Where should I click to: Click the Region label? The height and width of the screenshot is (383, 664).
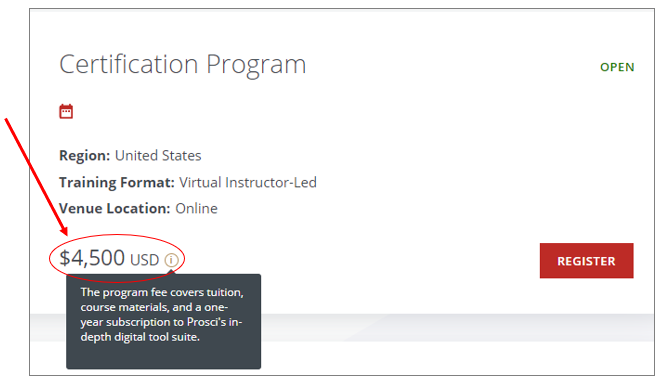[85, 155]
